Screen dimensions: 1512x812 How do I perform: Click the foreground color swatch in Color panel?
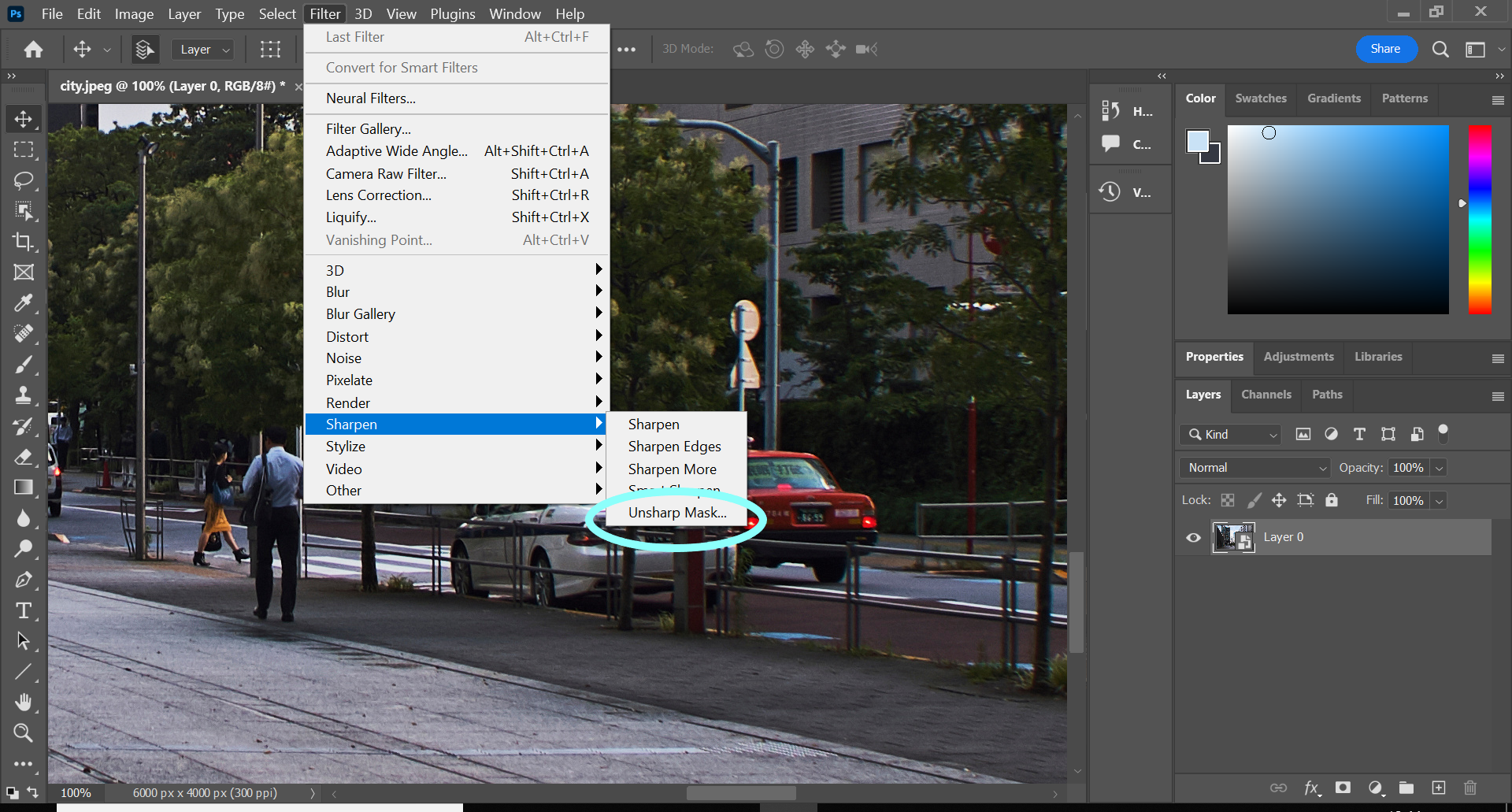1198,141
